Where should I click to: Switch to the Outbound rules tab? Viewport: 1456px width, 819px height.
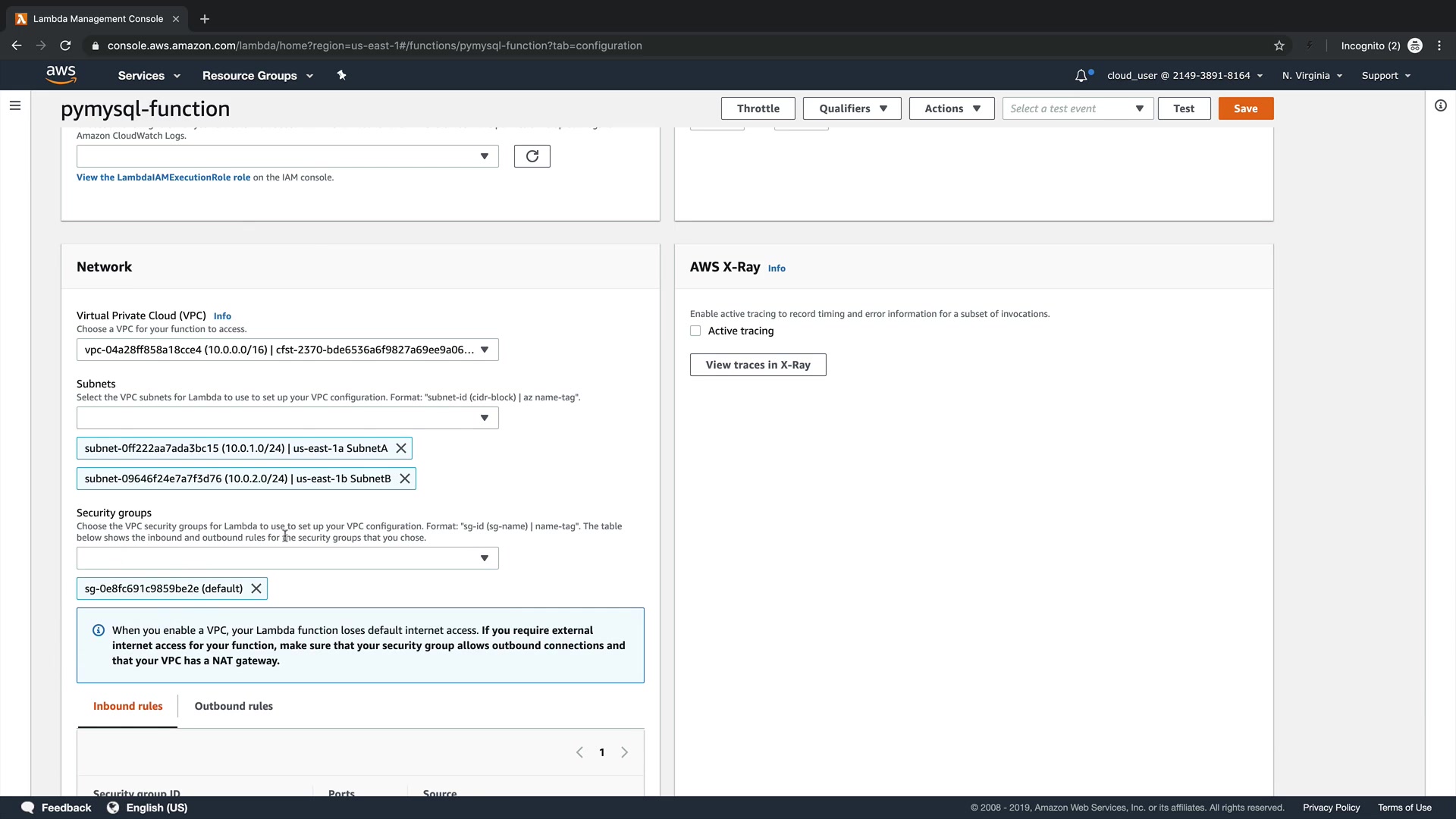point(234,706)
